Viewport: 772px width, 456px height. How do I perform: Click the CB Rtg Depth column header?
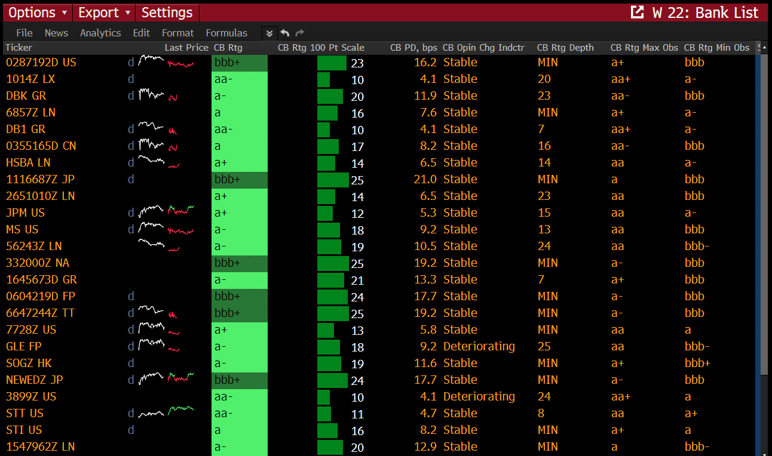pyautogui.click(x=565, y=48)
